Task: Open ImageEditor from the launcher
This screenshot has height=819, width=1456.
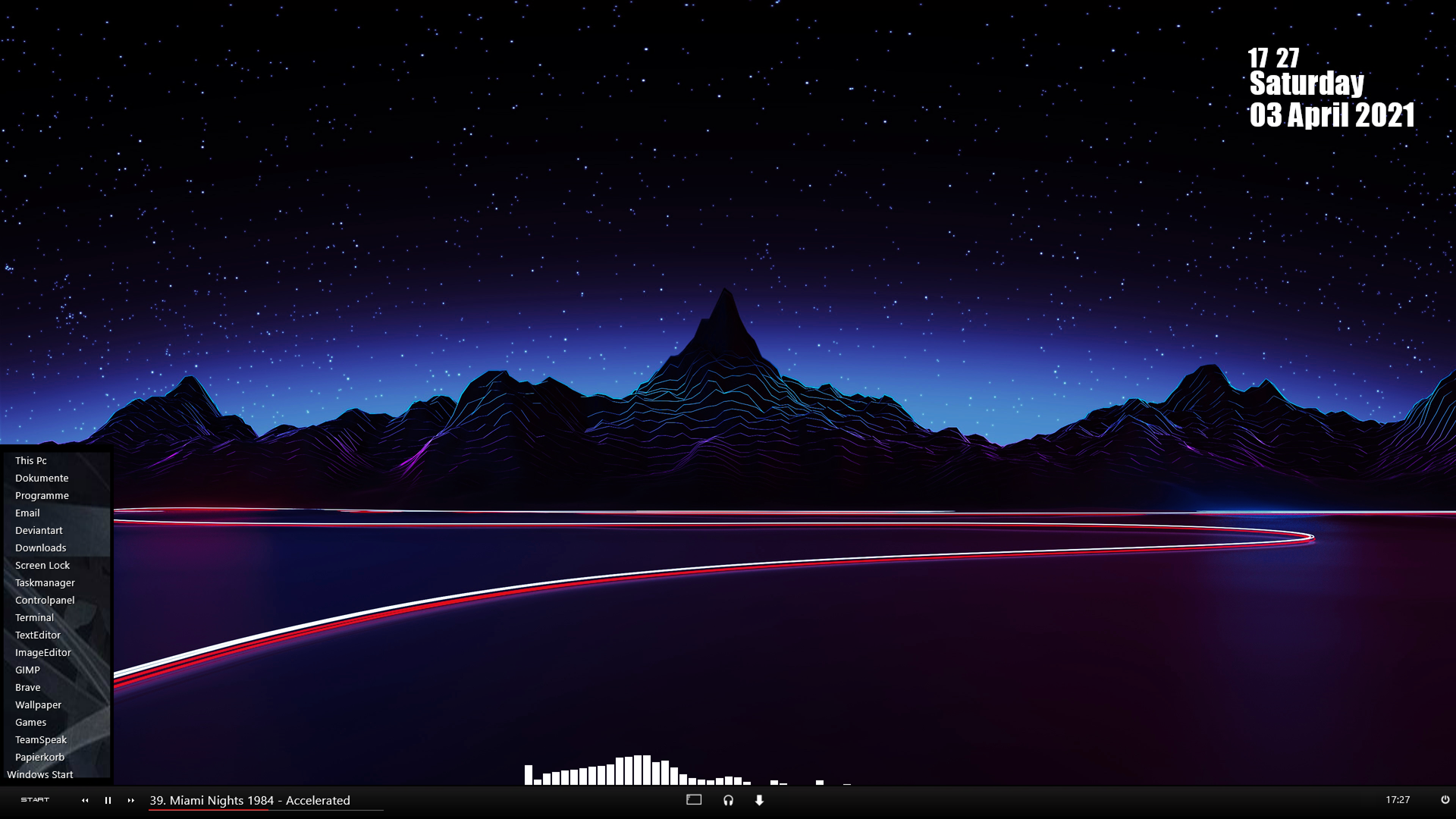Action: pos(43,652)
